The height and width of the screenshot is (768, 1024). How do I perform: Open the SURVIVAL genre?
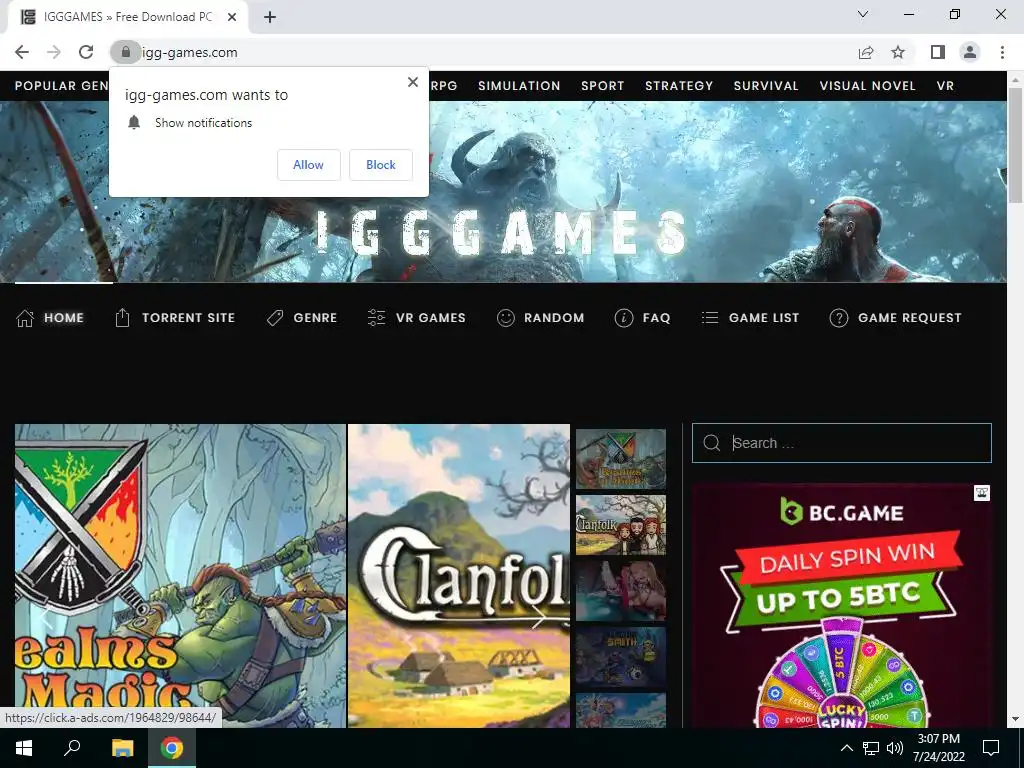click(x=766, y=86)
